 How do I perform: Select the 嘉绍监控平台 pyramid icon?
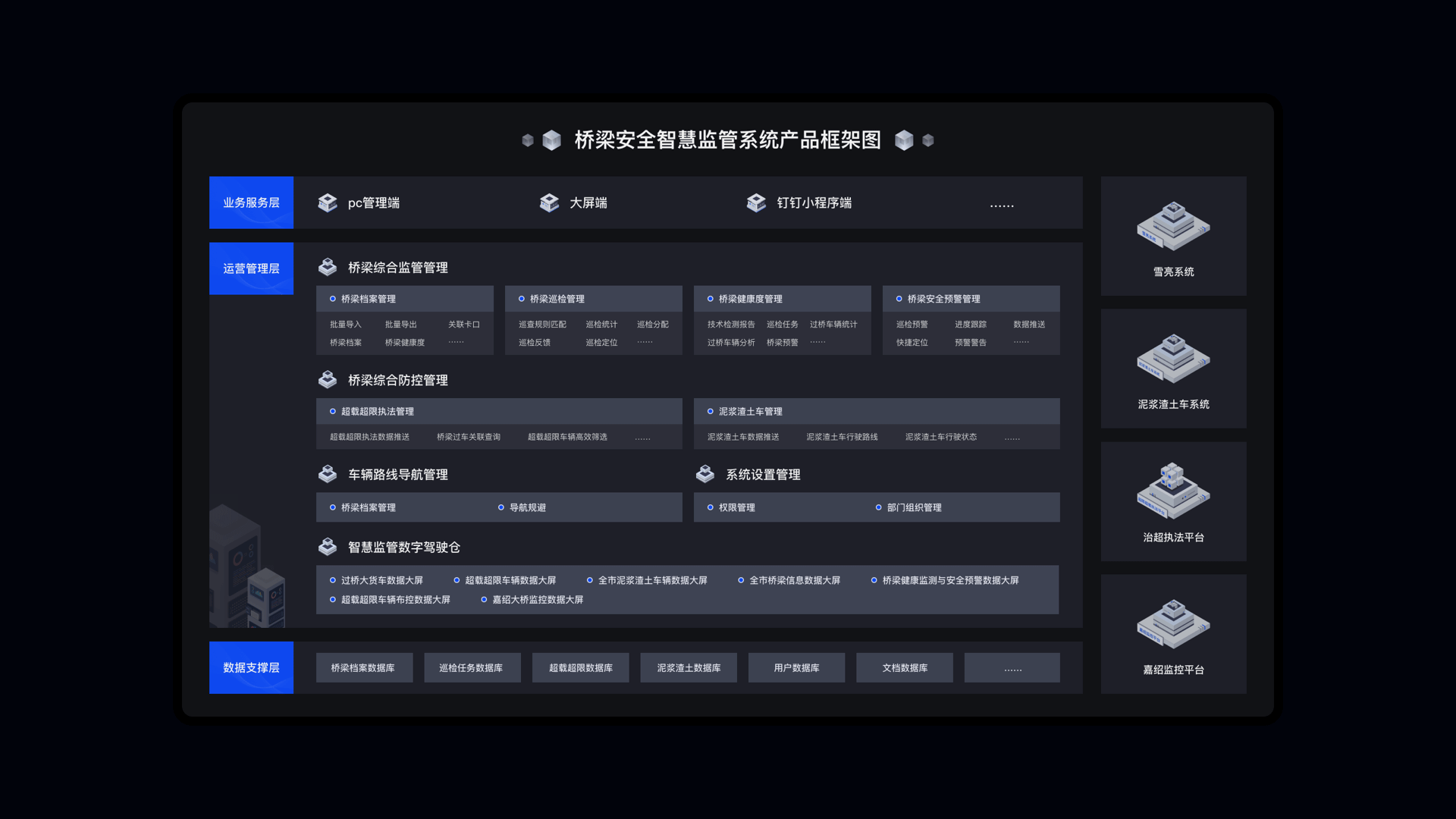(x=1173, y=623)
